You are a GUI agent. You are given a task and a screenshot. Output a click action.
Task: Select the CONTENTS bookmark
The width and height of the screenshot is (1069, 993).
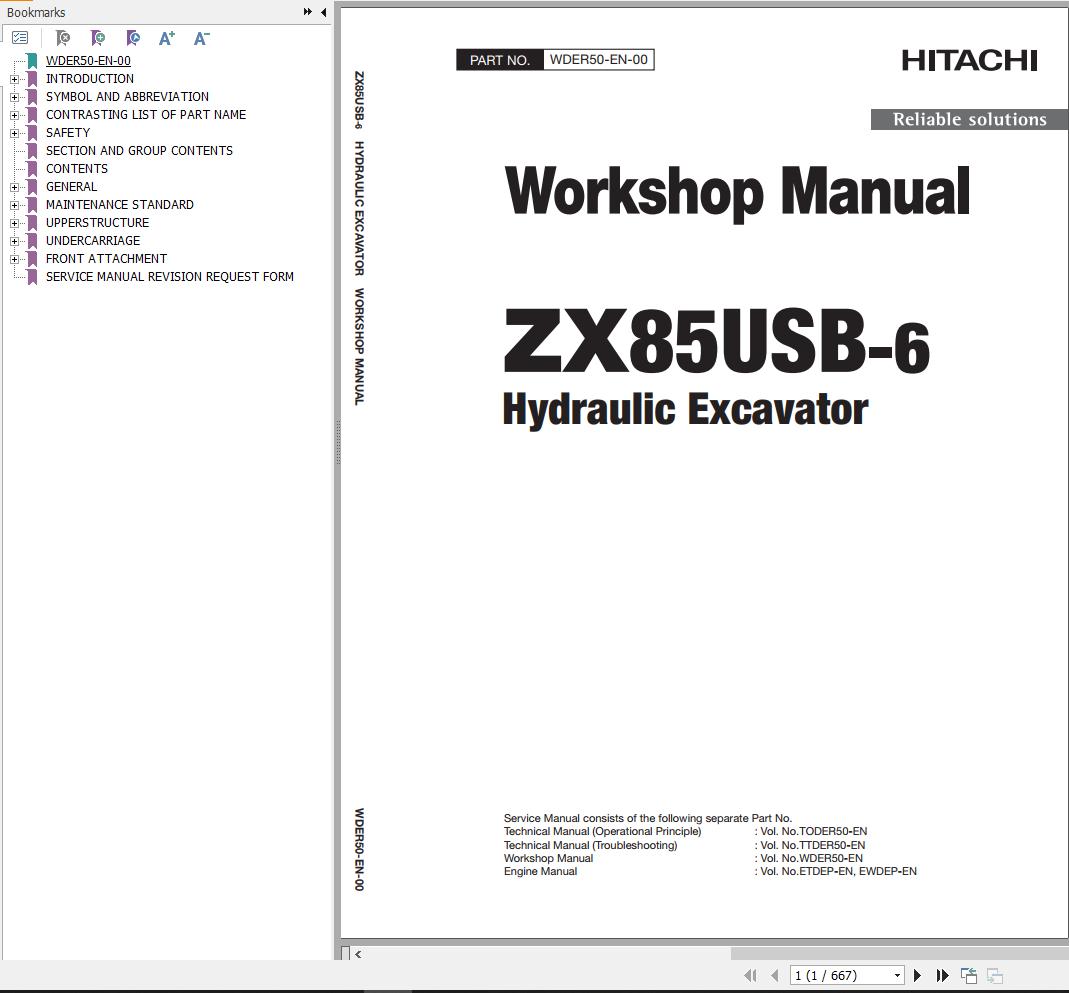tap(76, 168)
